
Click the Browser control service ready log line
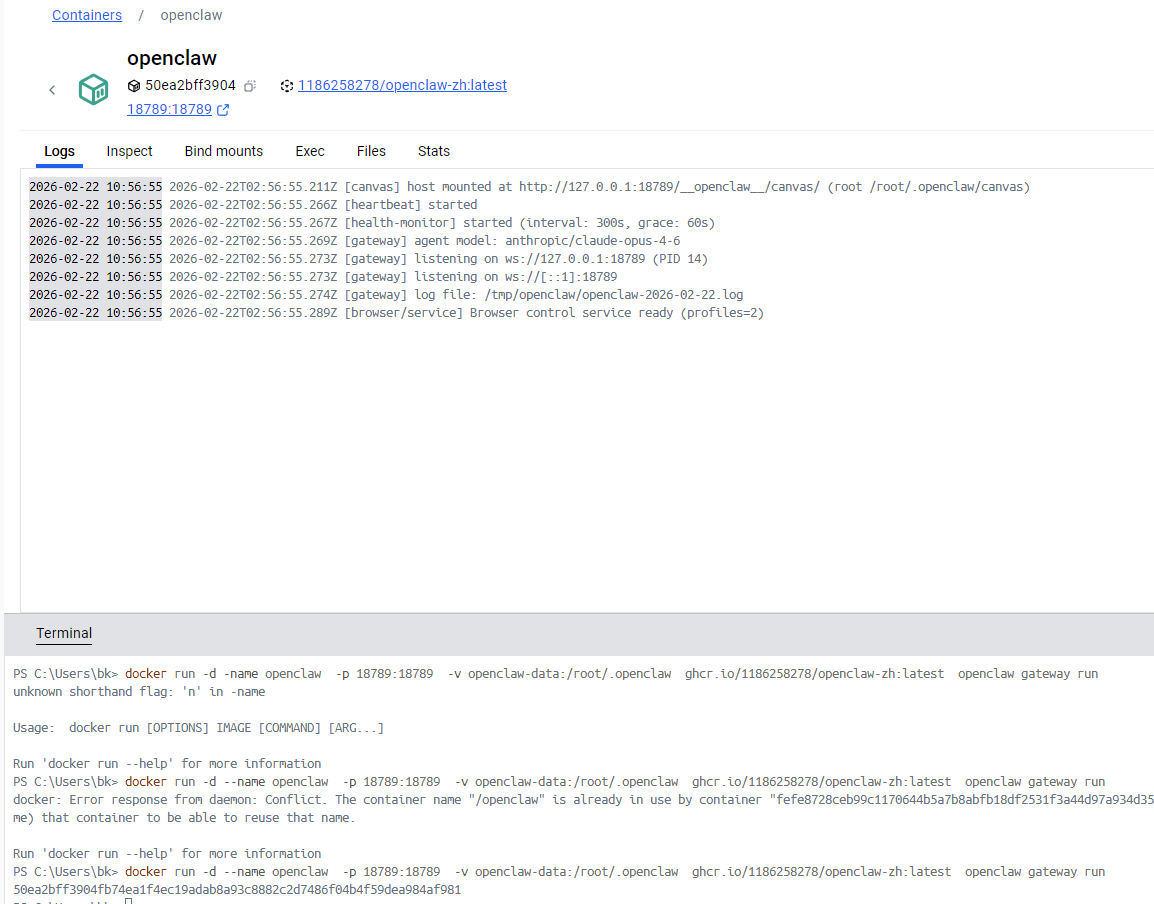click(397, 313)
